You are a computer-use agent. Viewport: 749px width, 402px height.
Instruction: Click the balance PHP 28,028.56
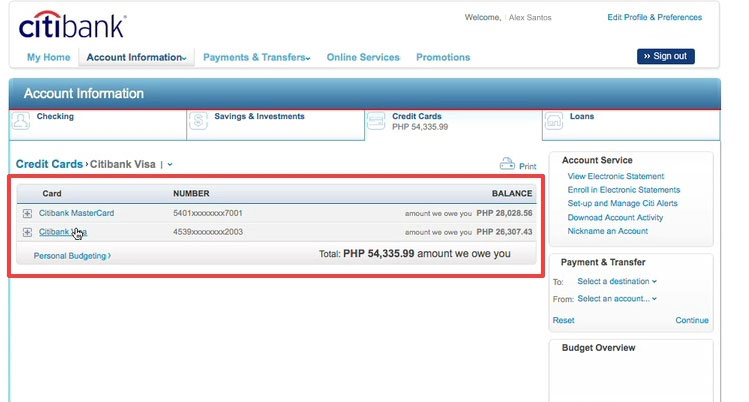click(504, 213)
